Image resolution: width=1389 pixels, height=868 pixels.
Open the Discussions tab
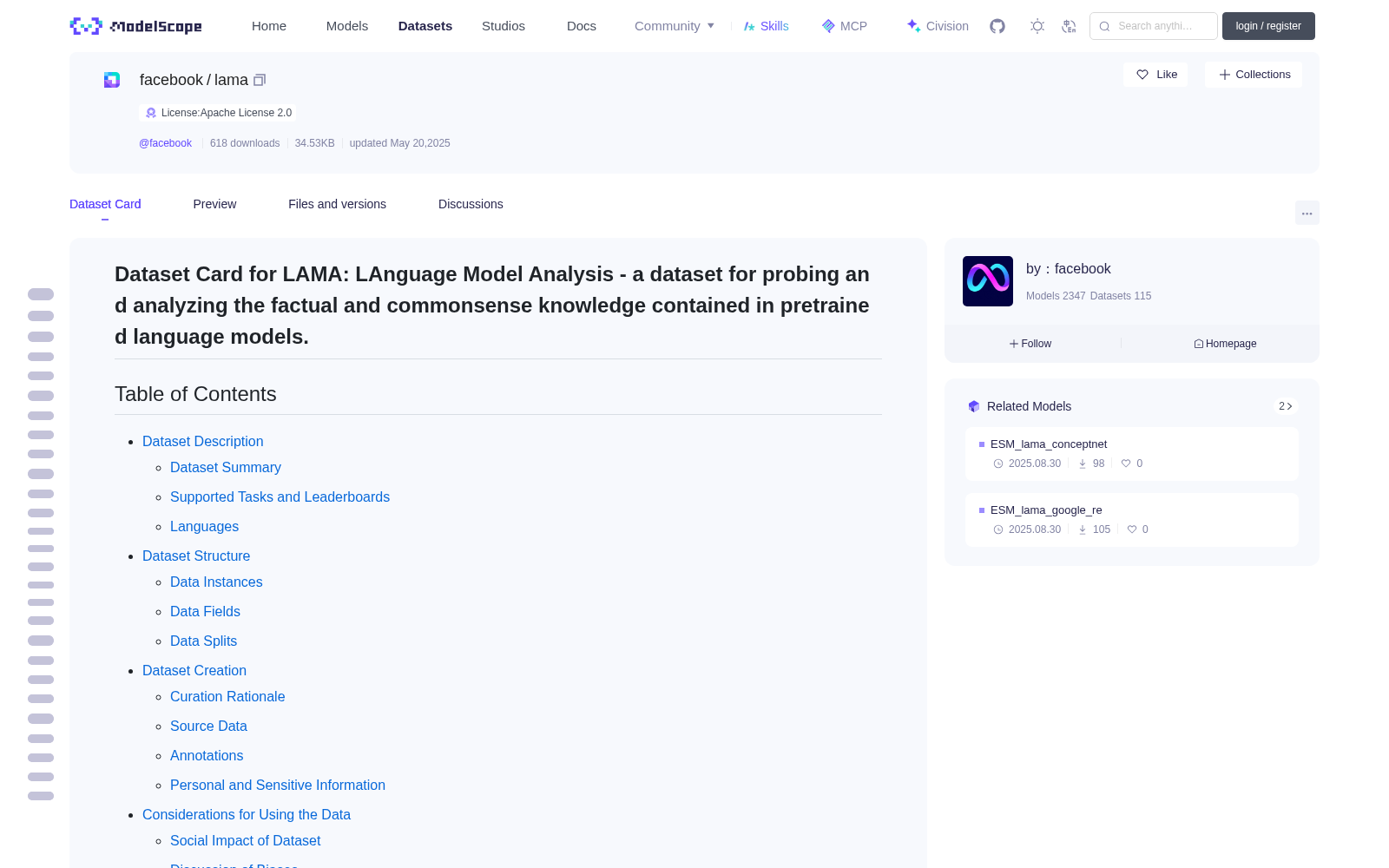click(x=471, y=204)
